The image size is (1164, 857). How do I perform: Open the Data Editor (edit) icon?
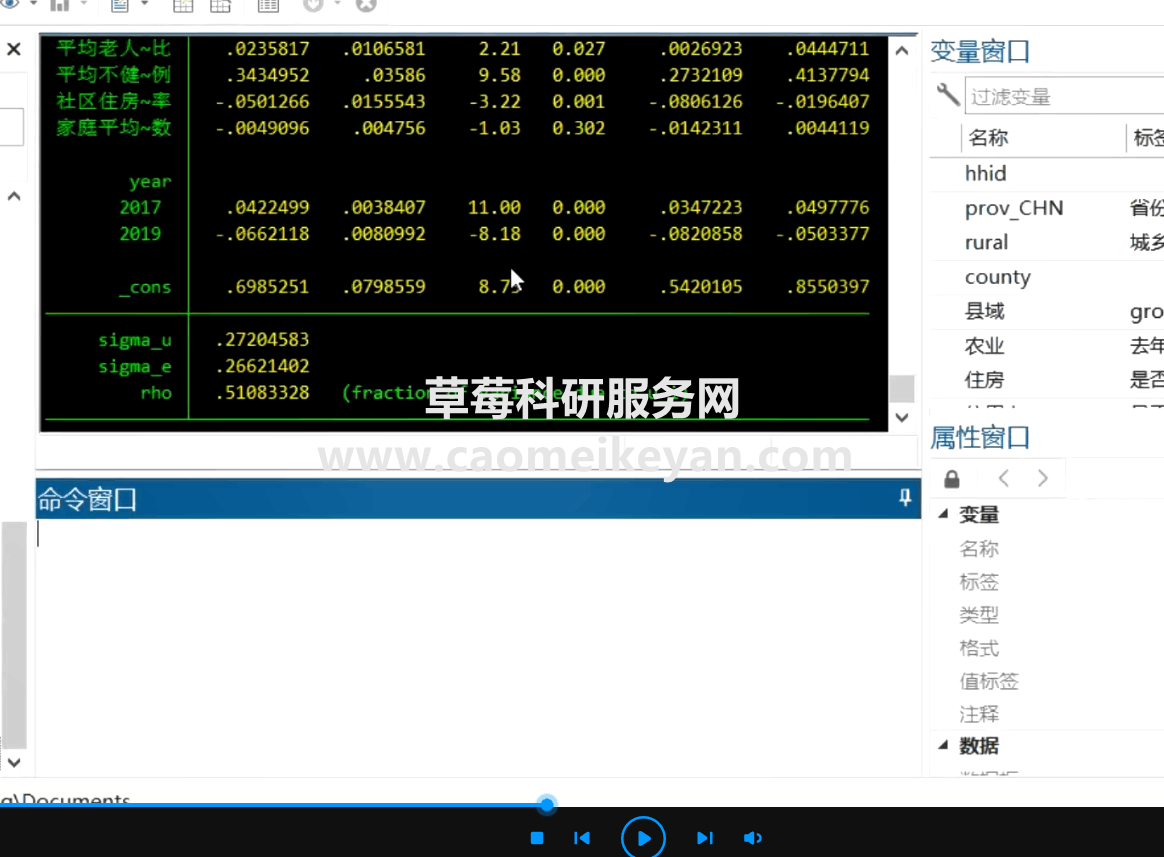[x=183, y=5]
